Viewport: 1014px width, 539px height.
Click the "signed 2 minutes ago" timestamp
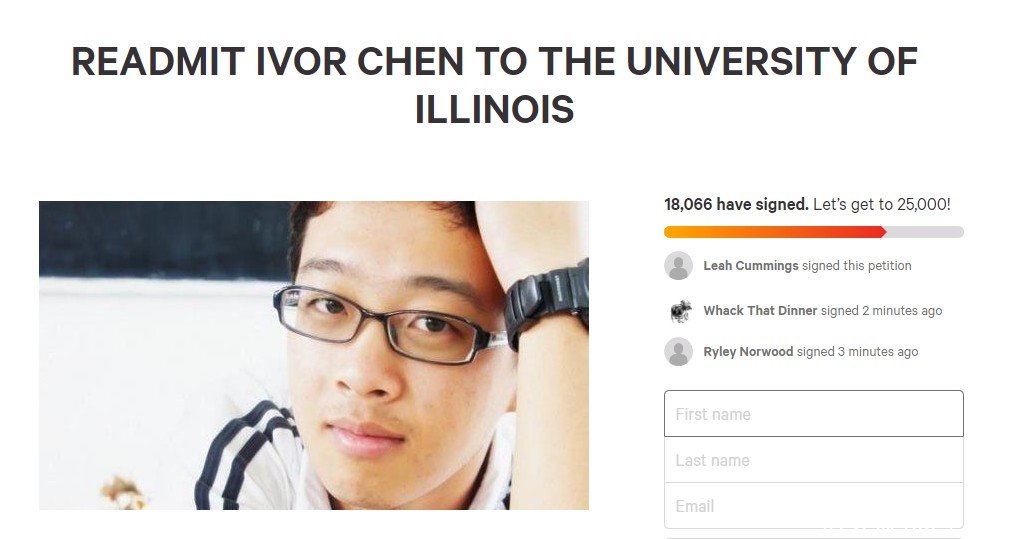coord(881,311)
